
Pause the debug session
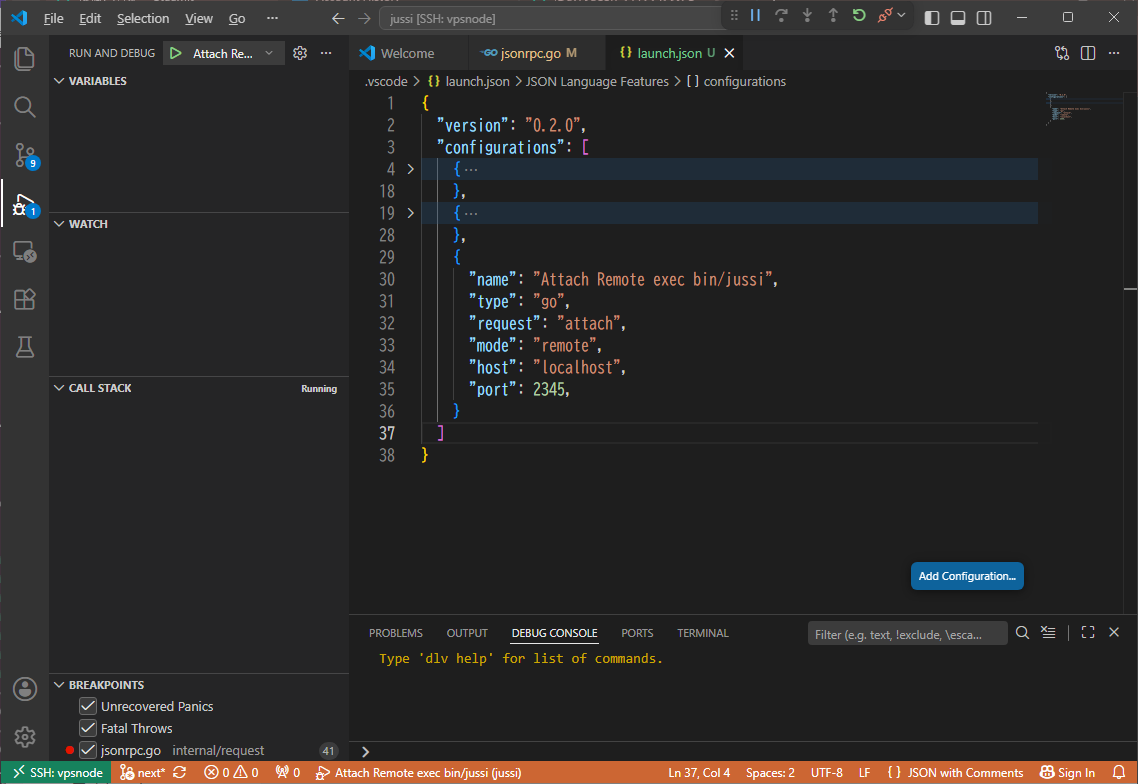pos(756,15)
